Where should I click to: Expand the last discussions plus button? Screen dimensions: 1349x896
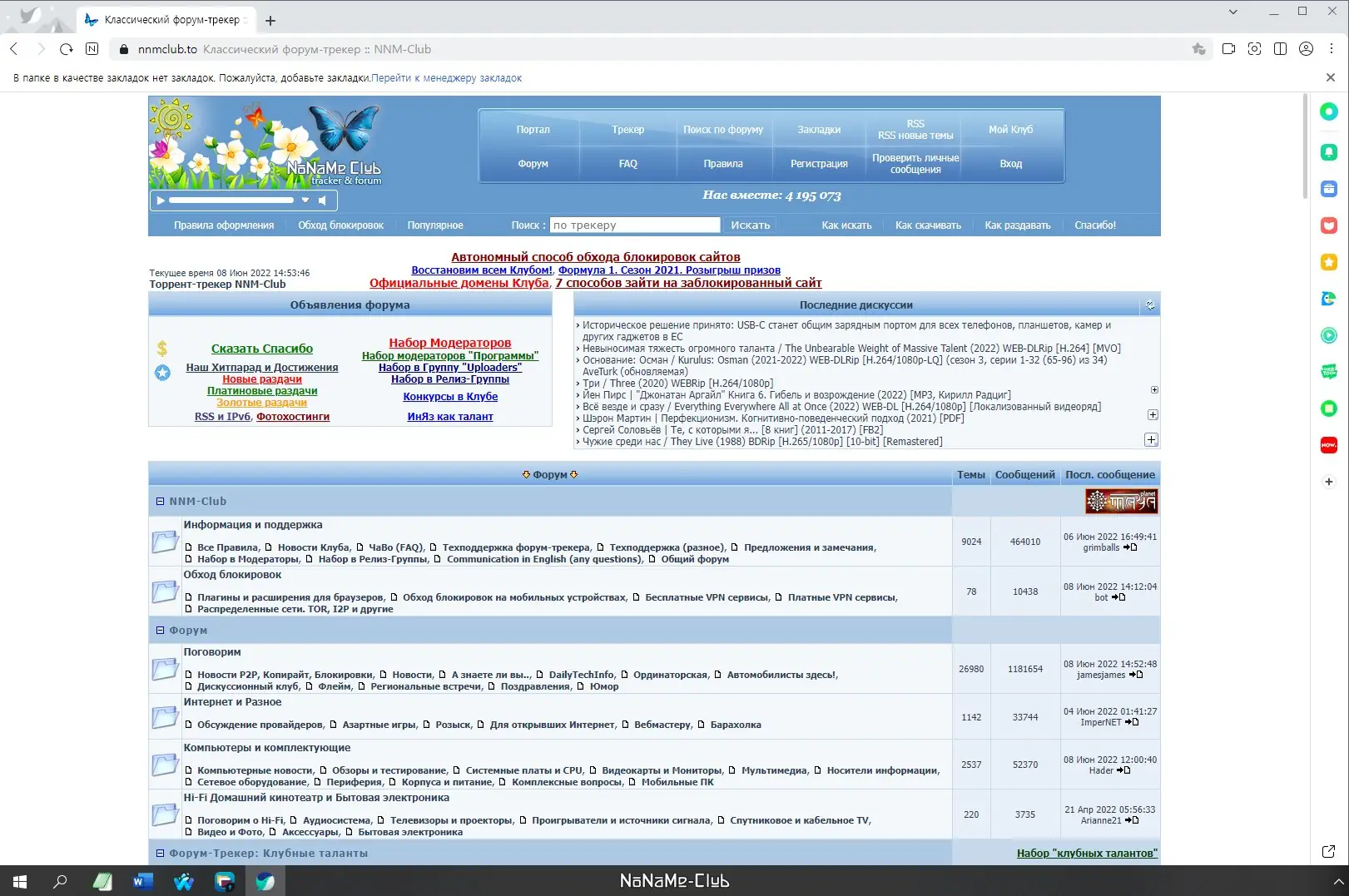click(1151, 440)
